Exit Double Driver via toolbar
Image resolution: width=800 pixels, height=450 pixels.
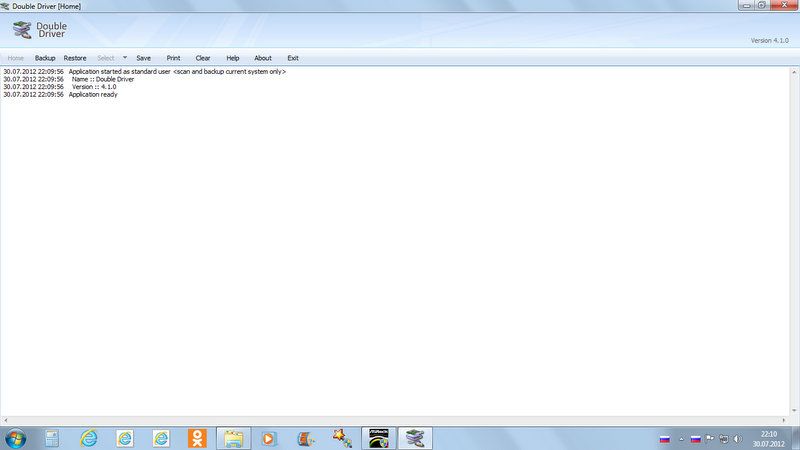point(293,58)
